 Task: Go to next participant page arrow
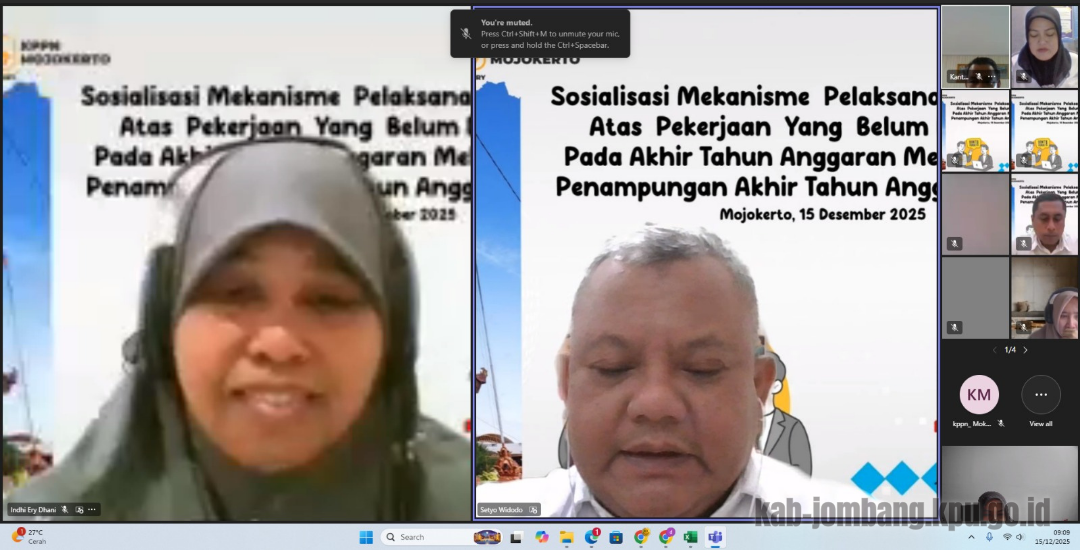(1025, 350)
